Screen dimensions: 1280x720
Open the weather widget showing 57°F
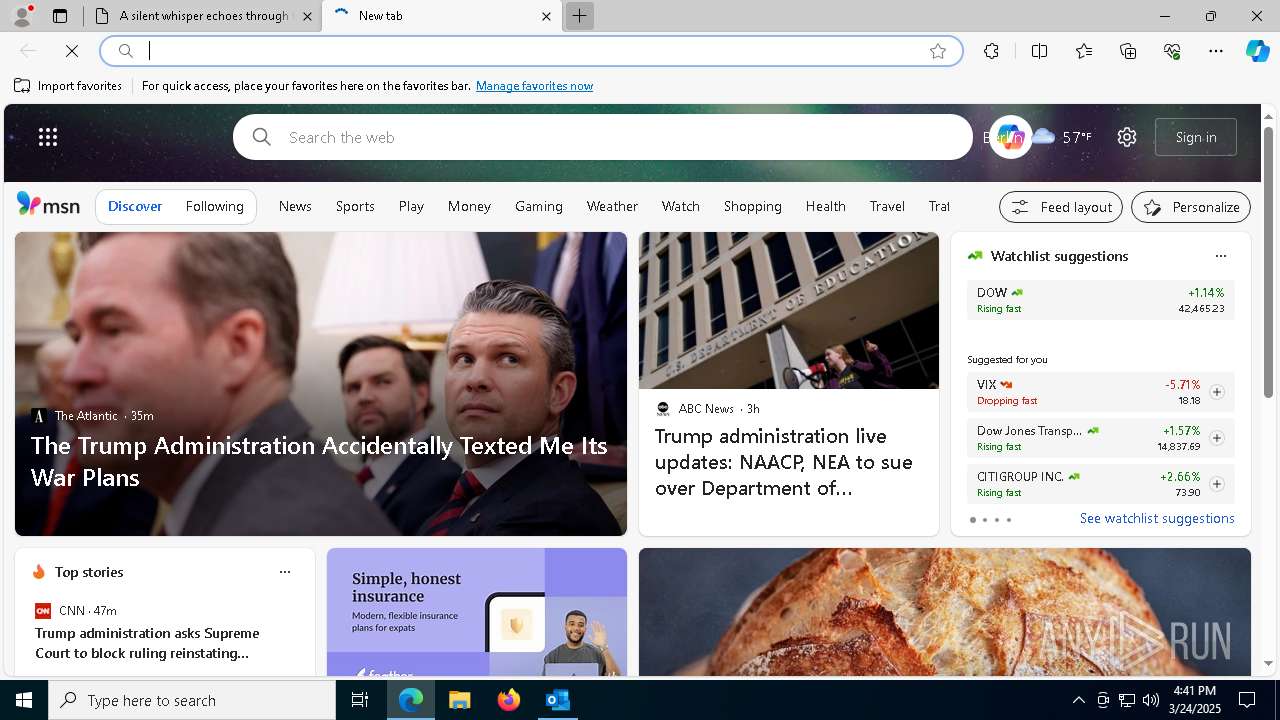[x=1062, y=137]
